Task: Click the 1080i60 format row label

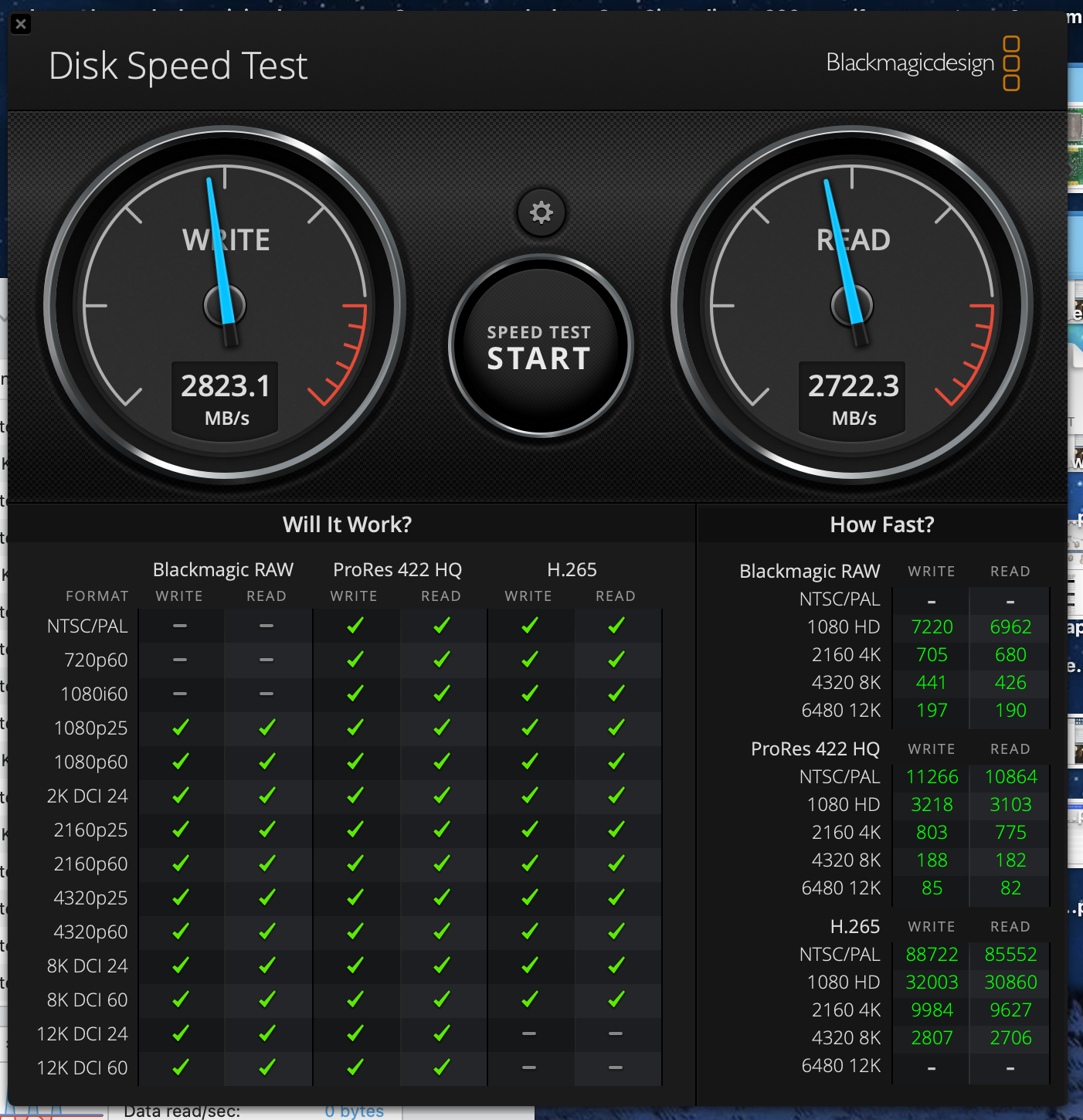Action: [x=94, y=694]
